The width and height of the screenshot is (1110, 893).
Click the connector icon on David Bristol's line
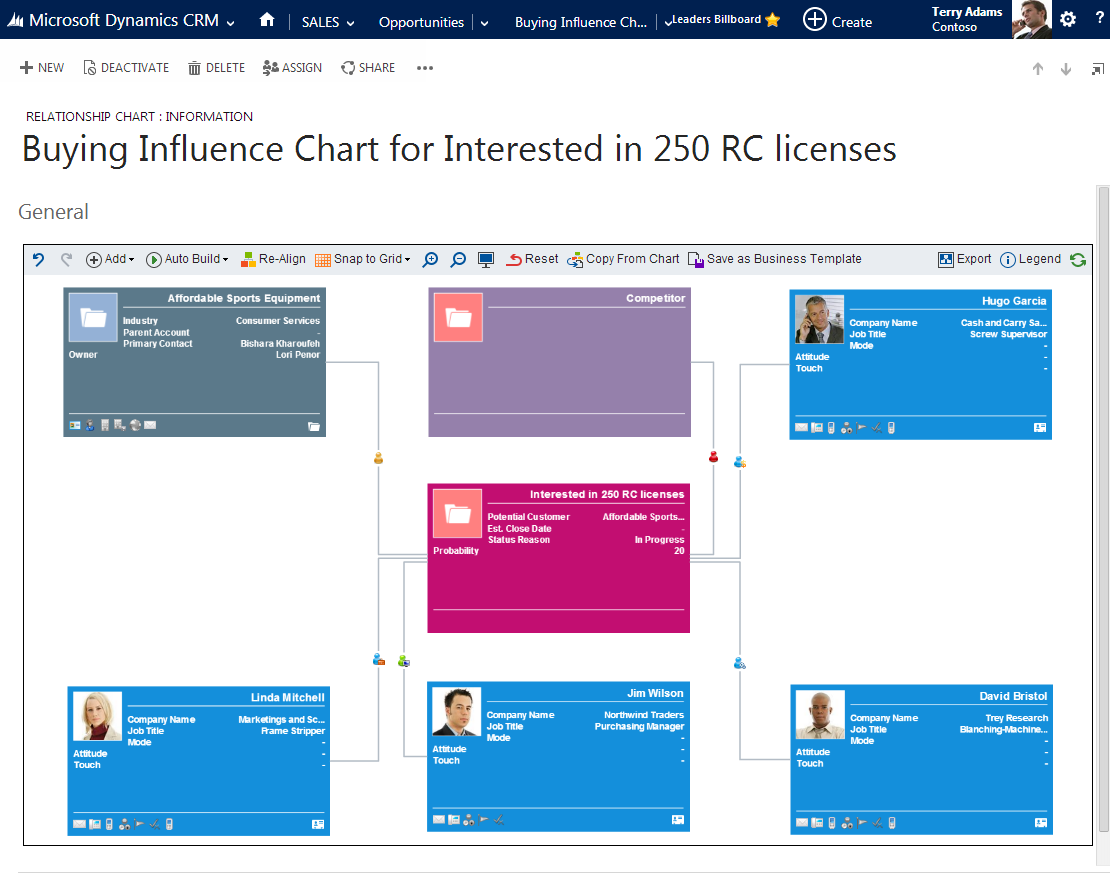point(740,664)
